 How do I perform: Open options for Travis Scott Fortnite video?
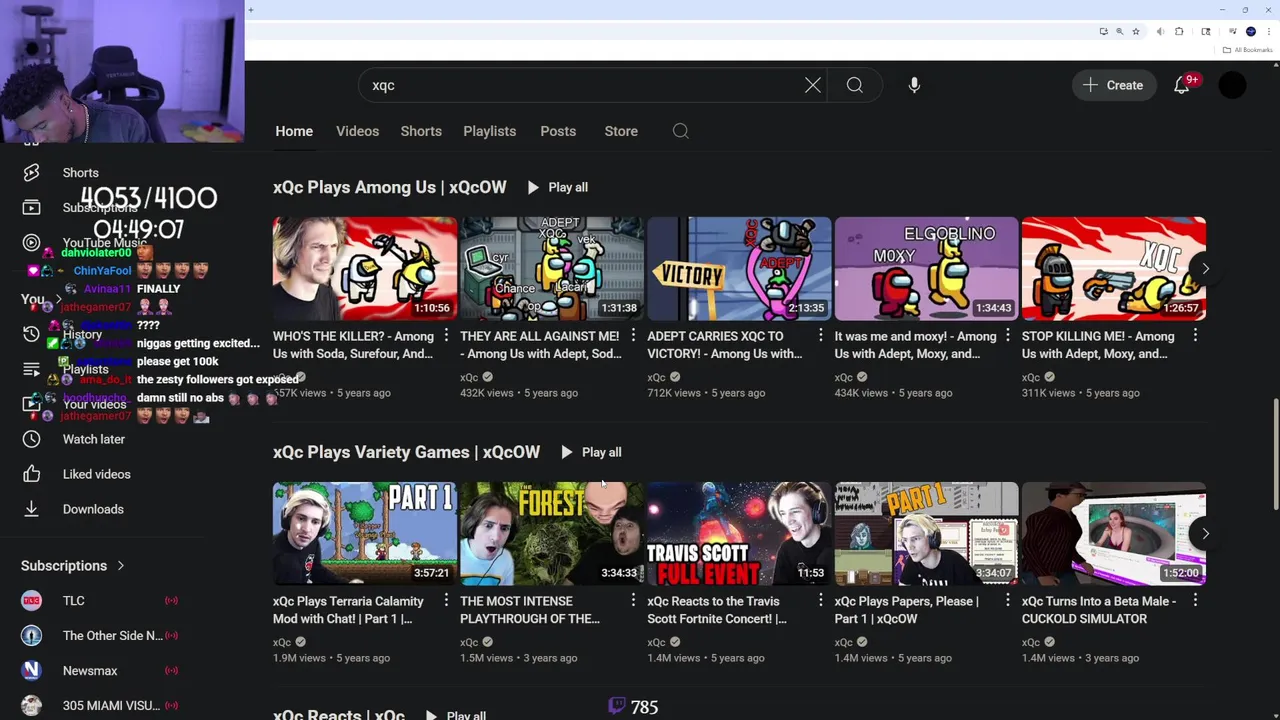pyautogui.click(x=820, y=600)
